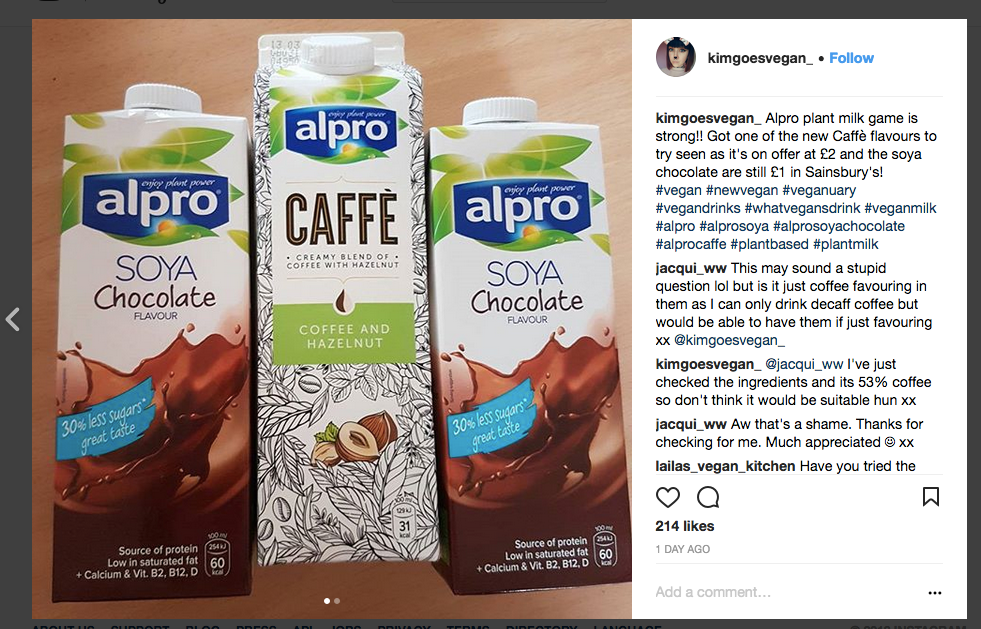Select the second photo carousel dot
The width and height of the screenshot is (981, 629).
tap(337, 601)
